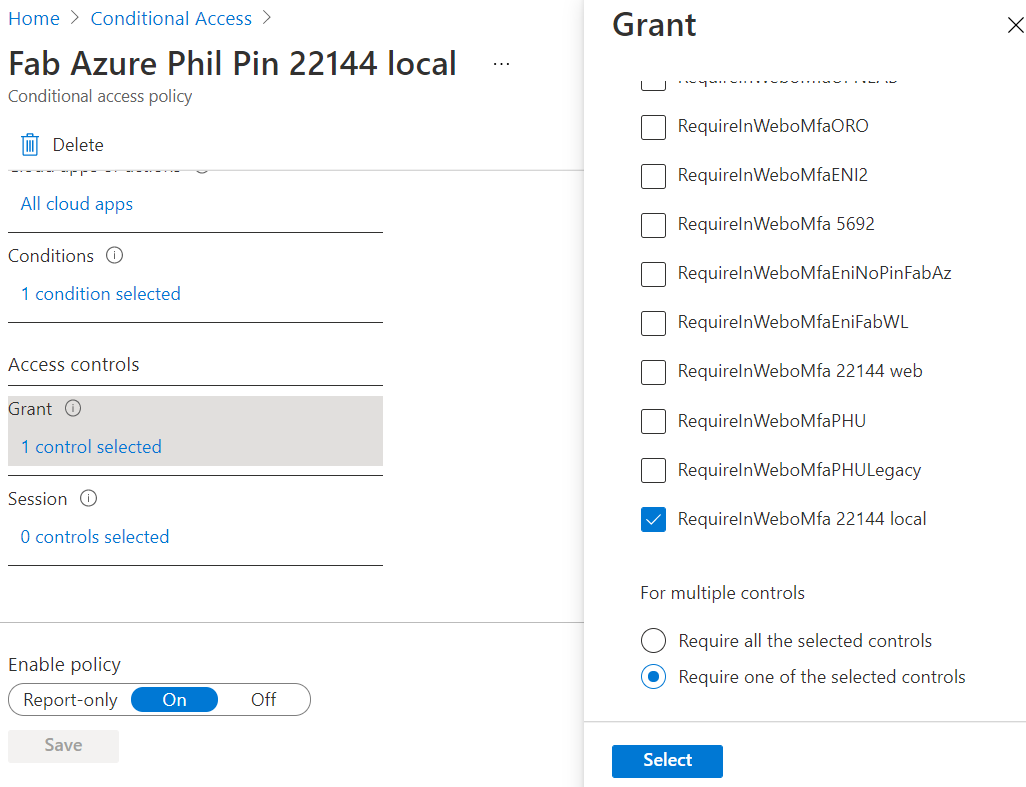Open the All cloud apps link

click(77, 204)
